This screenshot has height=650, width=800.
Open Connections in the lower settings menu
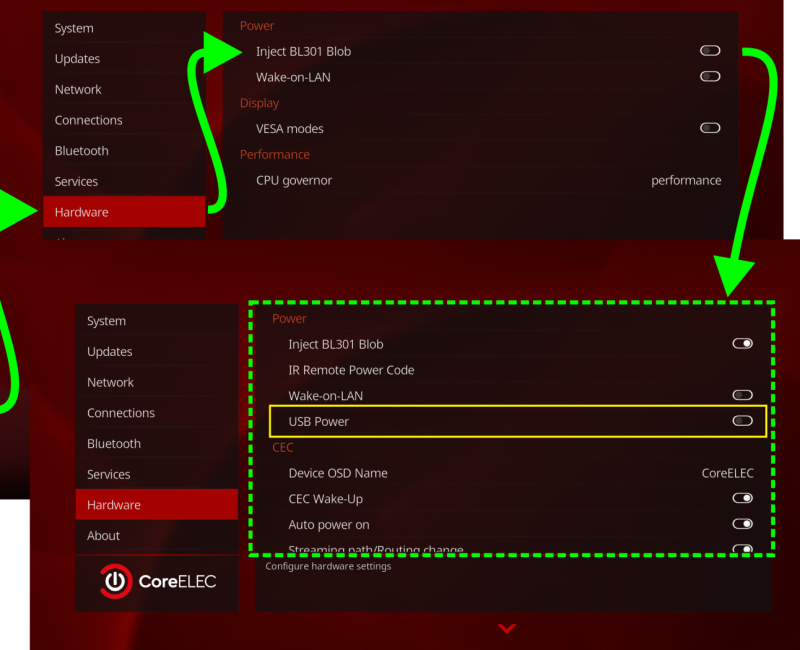click(x=157, y=413)
